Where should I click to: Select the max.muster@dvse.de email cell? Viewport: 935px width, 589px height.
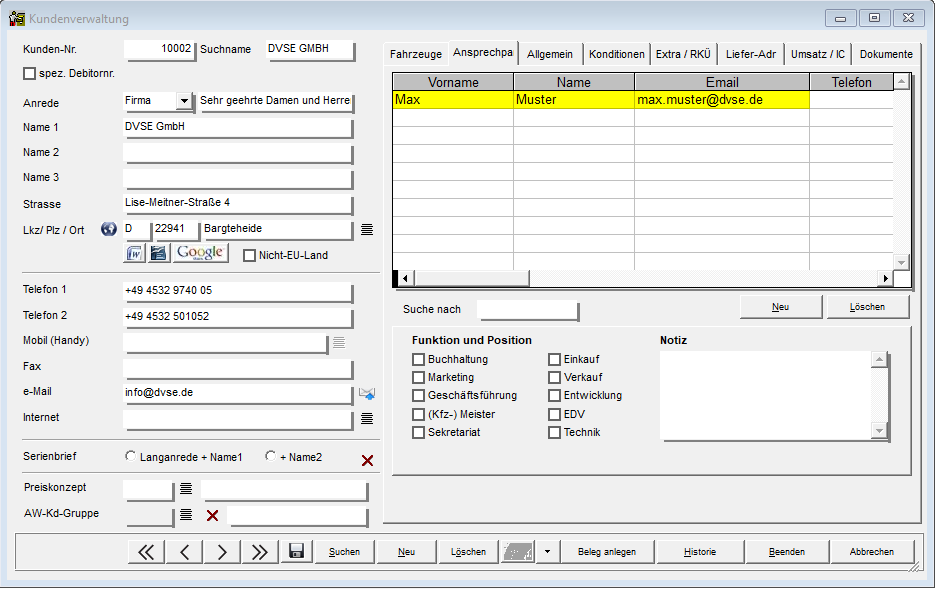[722, 100]
